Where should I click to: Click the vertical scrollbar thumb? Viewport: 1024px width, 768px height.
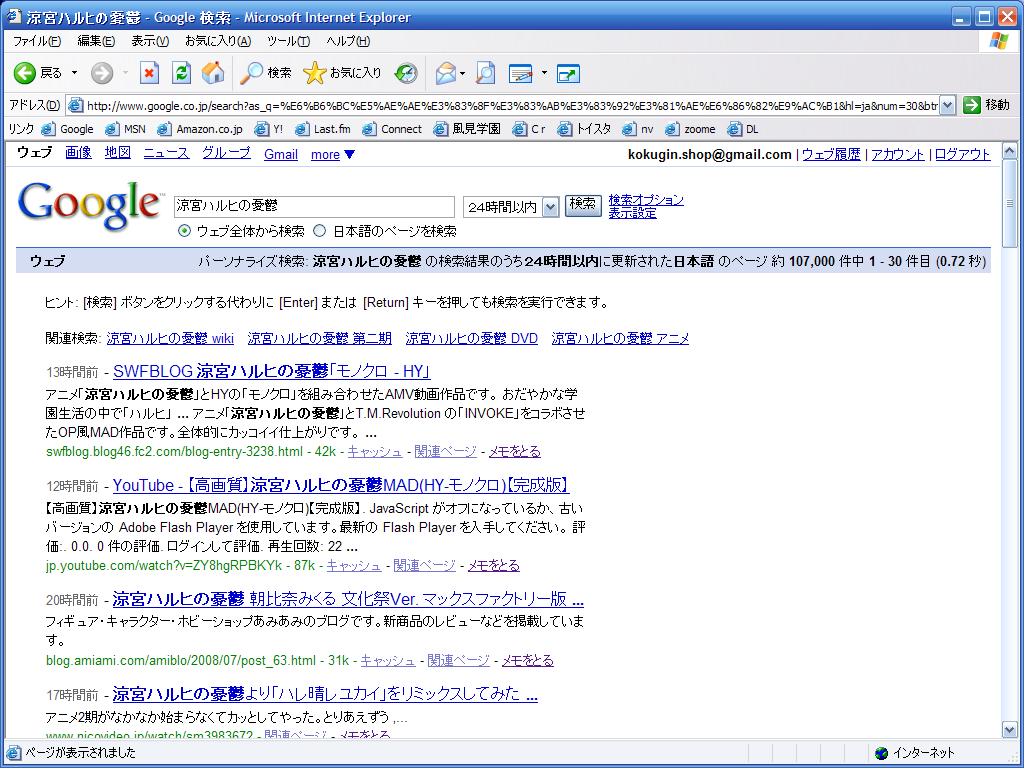(x=1010, y=204)
